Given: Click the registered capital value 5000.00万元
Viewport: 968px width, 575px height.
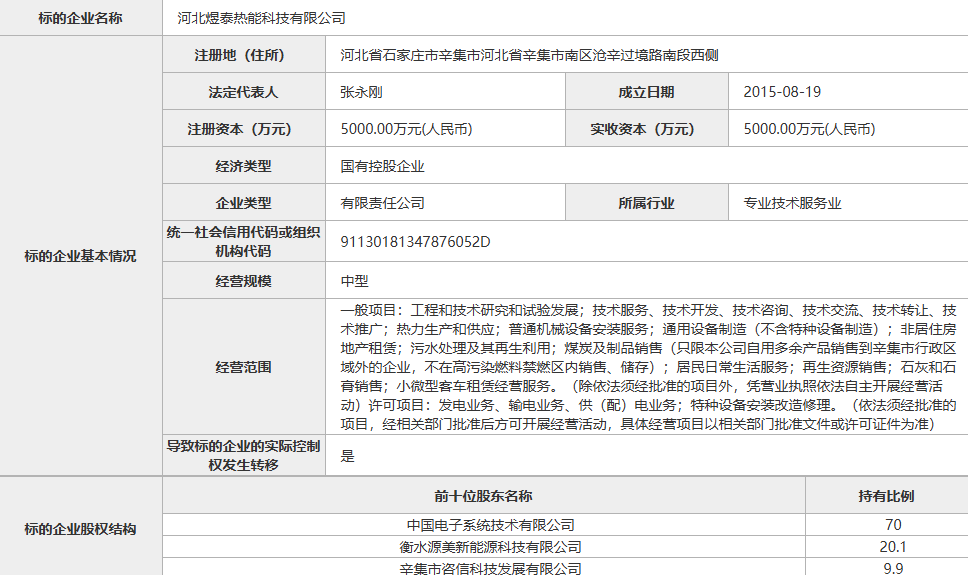Looking at the screenshot, I should (406, 129).
